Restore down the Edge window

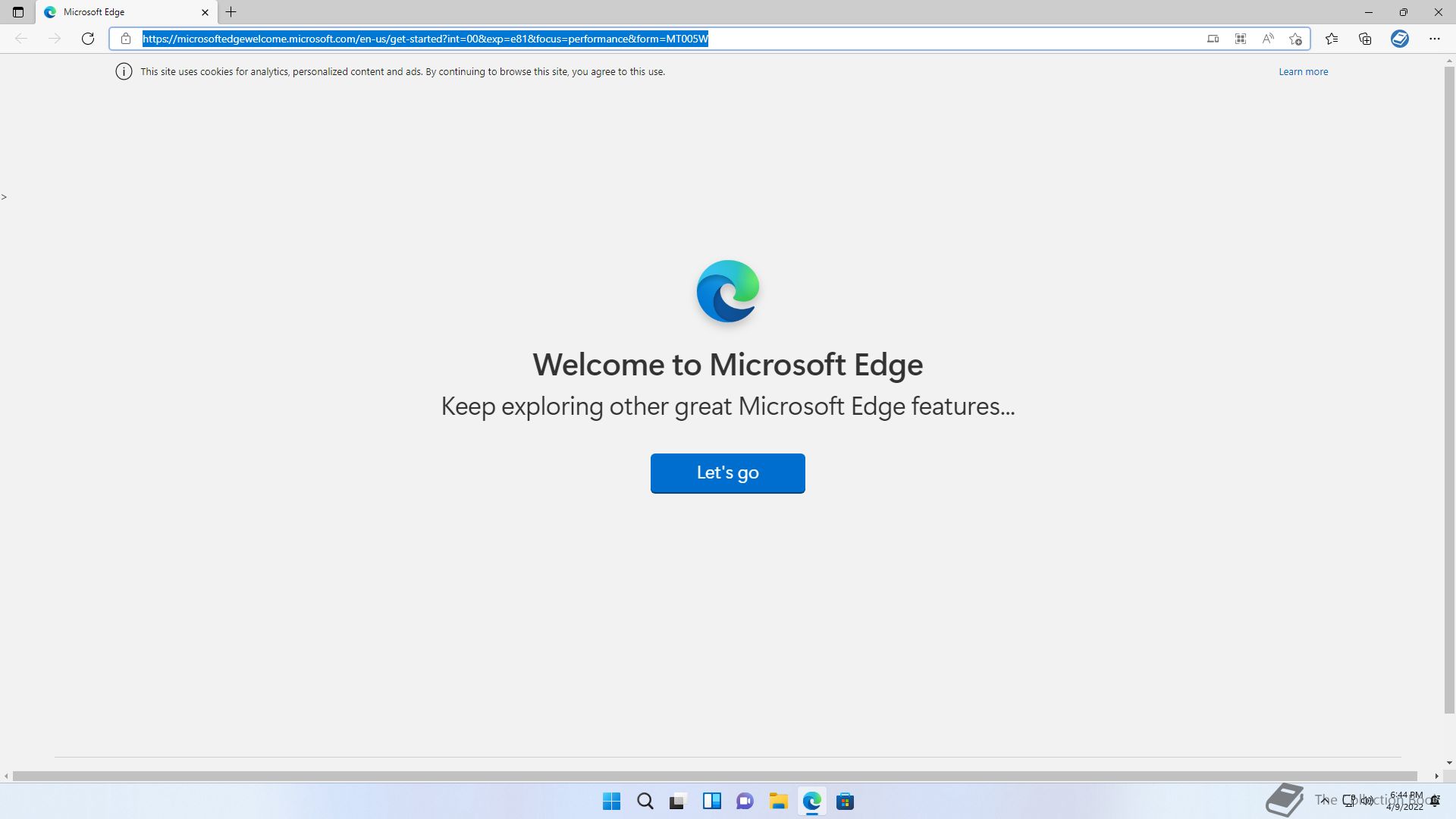[1404, 12]
